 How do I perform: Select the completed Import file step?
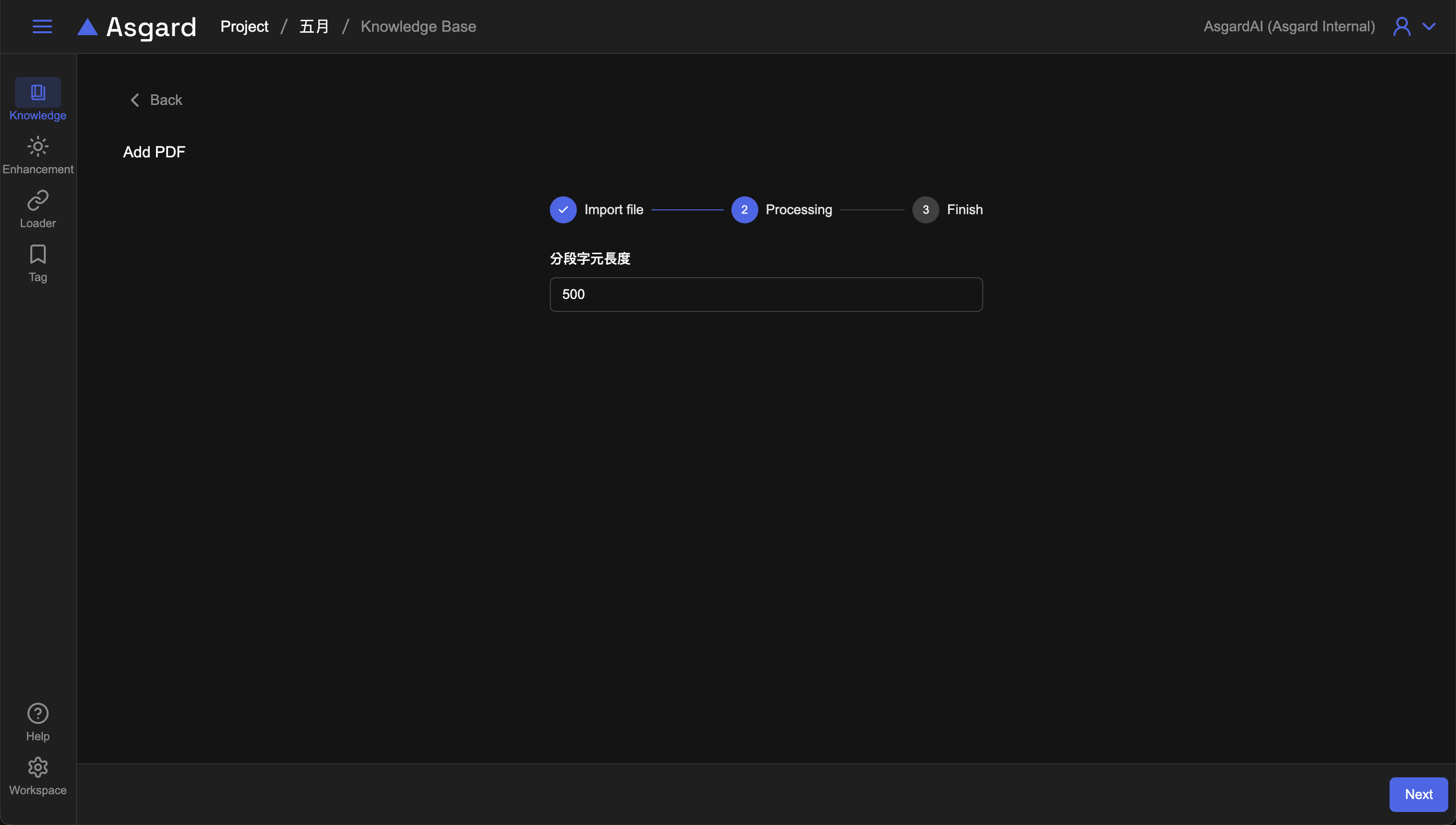pyautogui.click(x=563, y=210)
